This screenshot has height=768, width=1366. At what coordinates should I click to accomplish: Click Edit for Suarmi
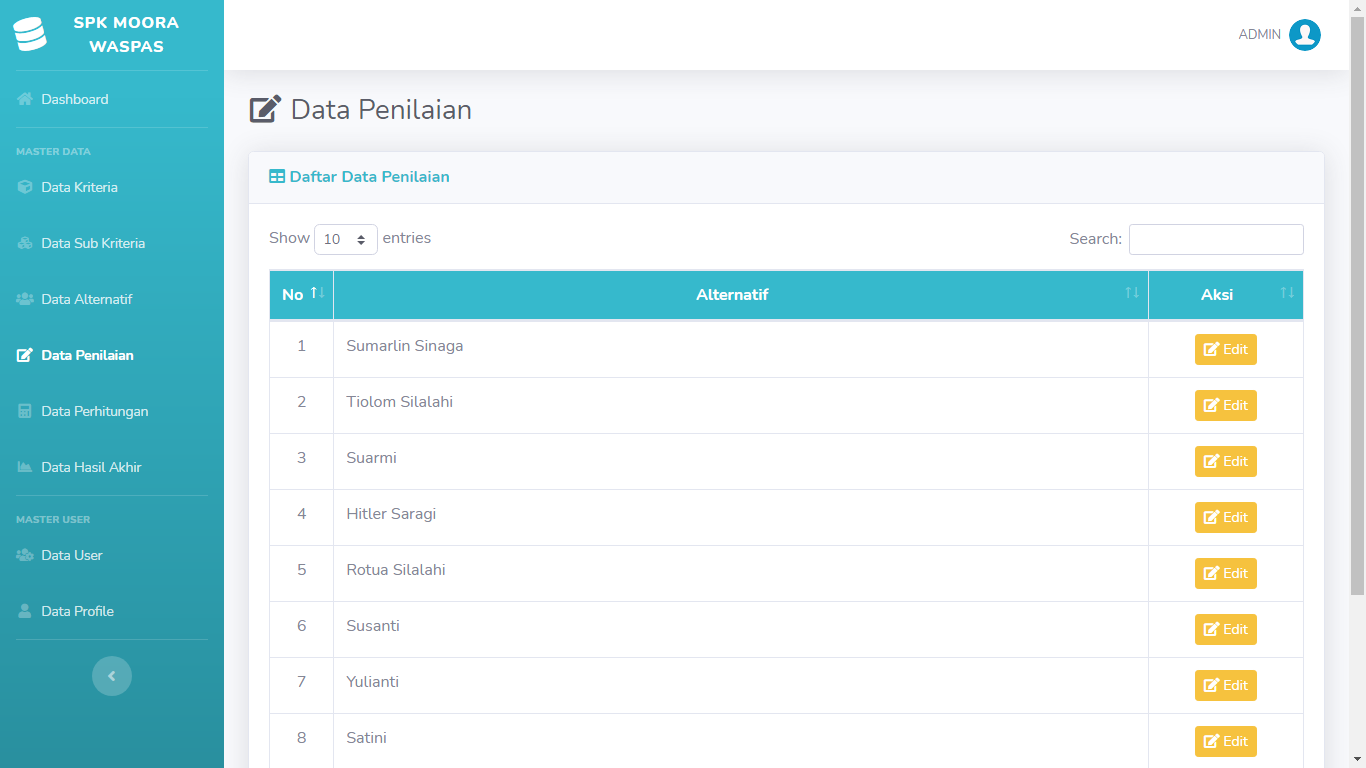pyautogui.click(x=1225, y=461)
